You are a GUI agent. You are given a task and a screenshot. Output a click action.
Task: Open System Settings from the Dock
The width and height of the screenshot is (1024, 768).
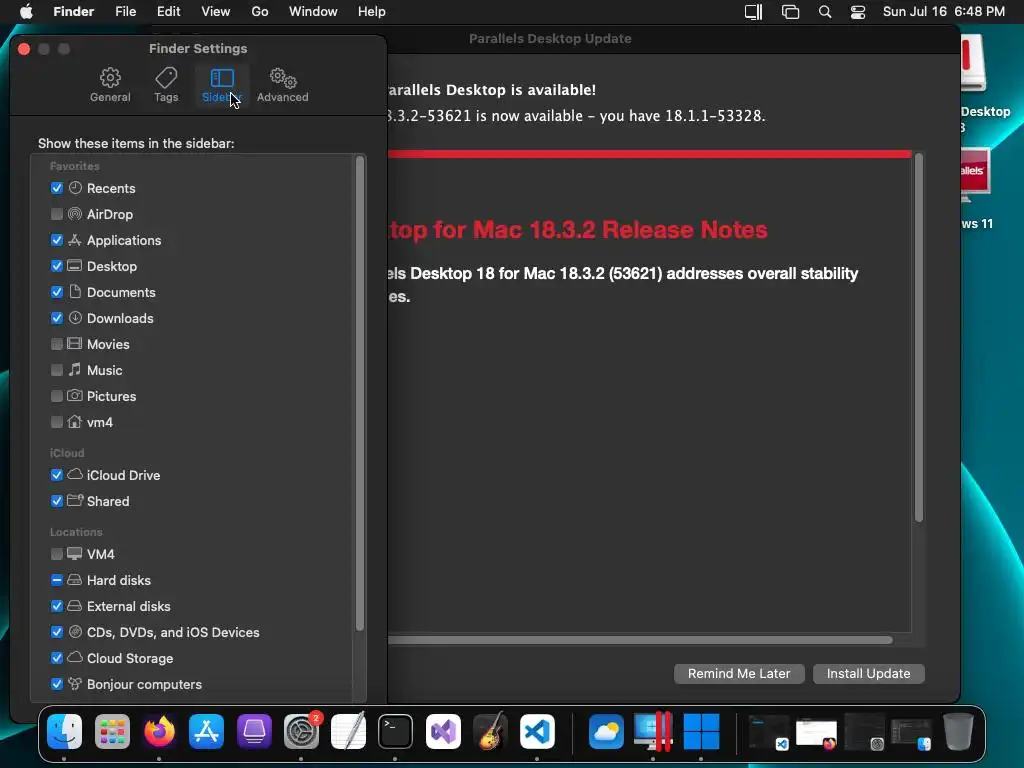click(301, 731)
